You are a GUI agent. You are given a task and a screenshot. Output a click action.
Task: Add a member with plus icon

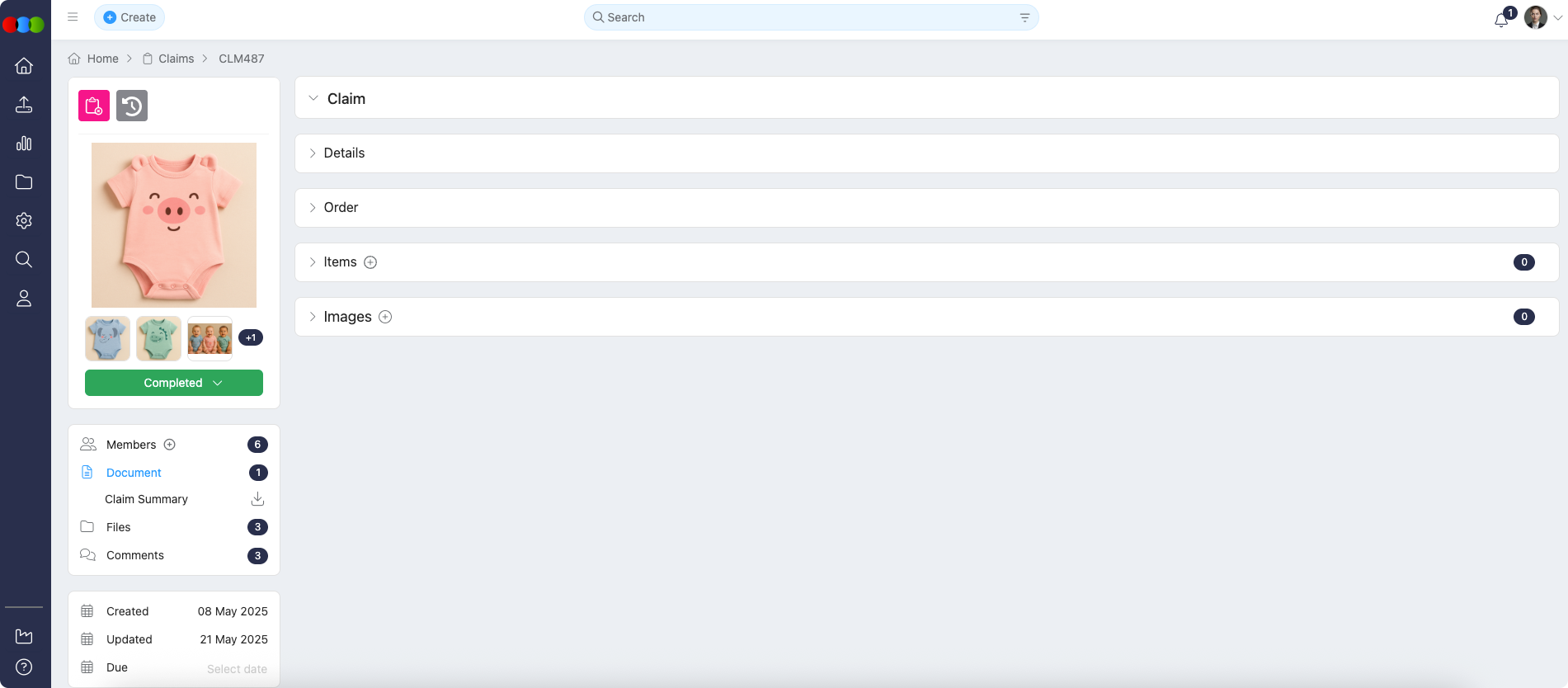click(170, 445)
